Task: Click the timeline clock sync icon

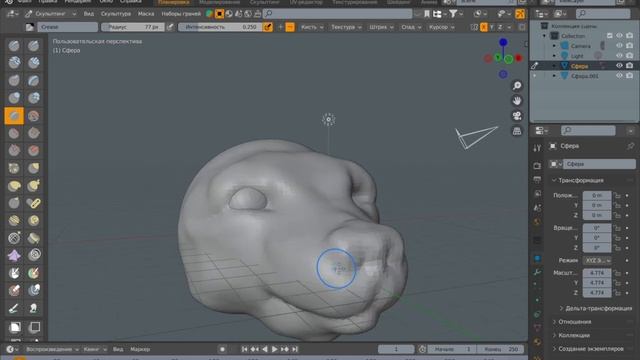Action: 422,349
